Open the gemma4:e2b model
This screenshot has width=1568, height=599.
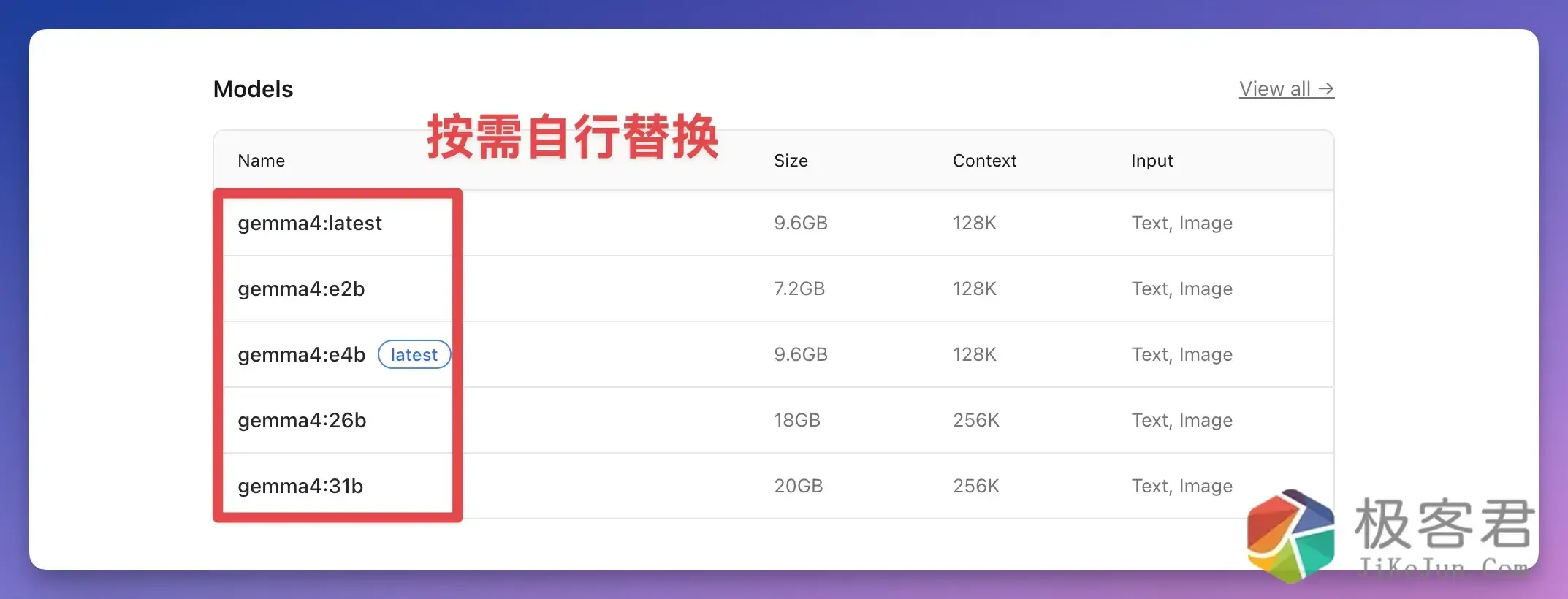(301, 289)
